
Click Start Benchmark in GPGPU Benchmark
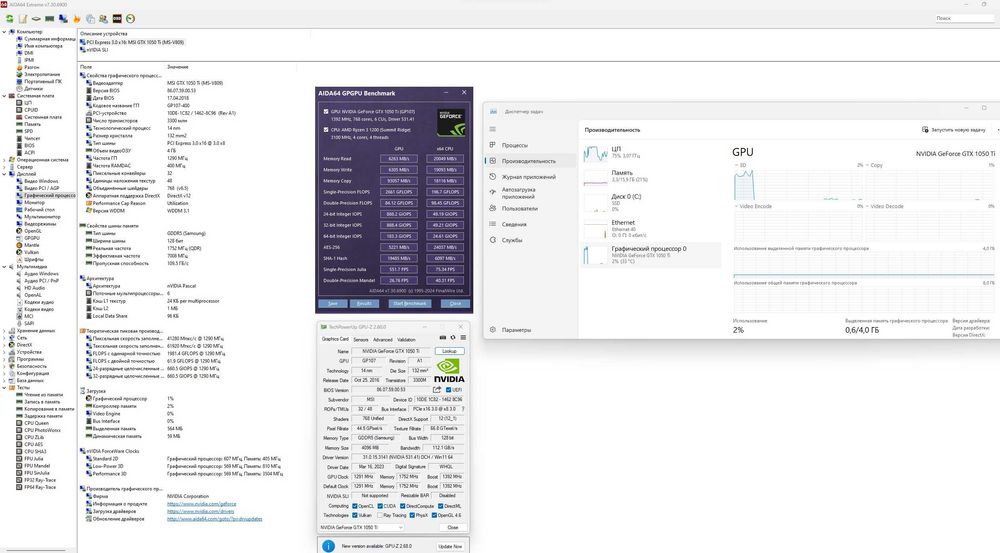[410, 304]
